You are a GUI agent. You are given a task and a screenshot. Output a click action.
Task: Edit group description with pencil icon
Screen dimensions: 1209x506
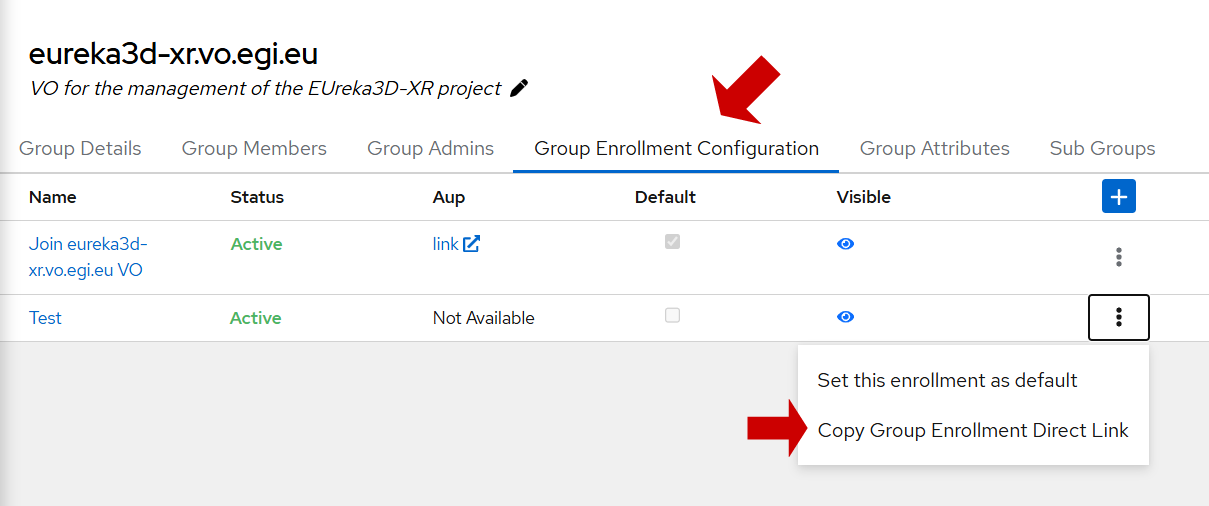click(x=519, y=88)
